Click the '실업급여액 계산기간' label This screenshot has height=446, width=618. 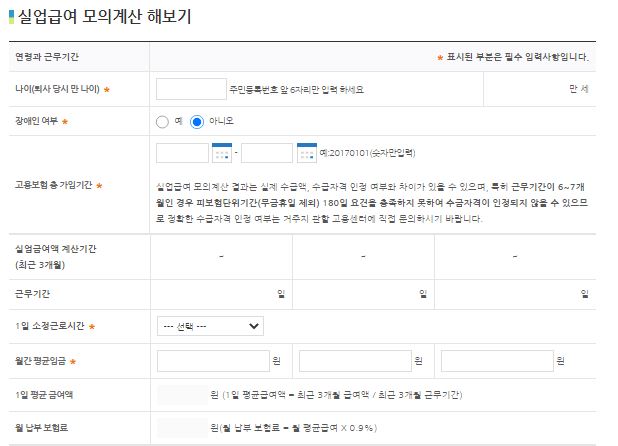56,249
